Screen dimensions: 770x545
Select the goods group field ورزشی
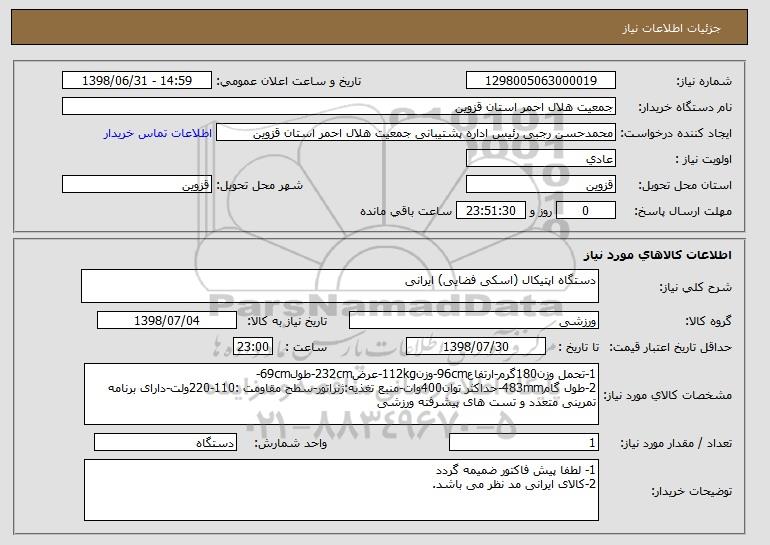(x=474, y=321)
